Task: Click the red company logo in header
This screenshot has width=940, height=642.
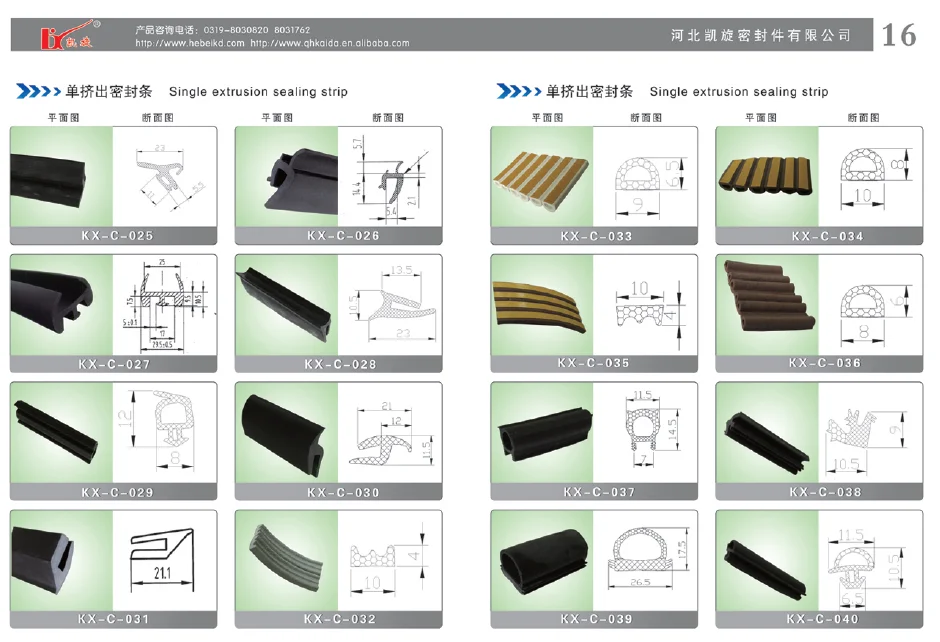Action: (x=70, y=35)
